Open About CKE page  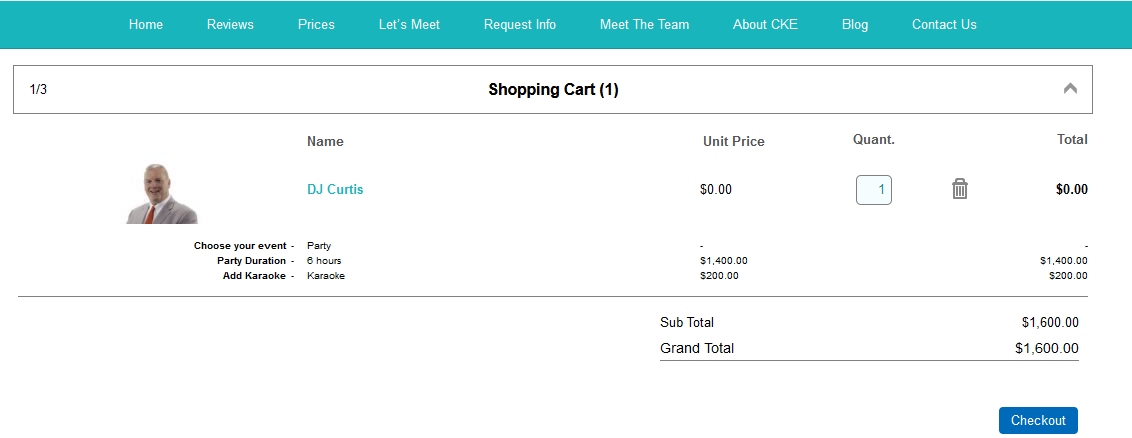point(765,24)
